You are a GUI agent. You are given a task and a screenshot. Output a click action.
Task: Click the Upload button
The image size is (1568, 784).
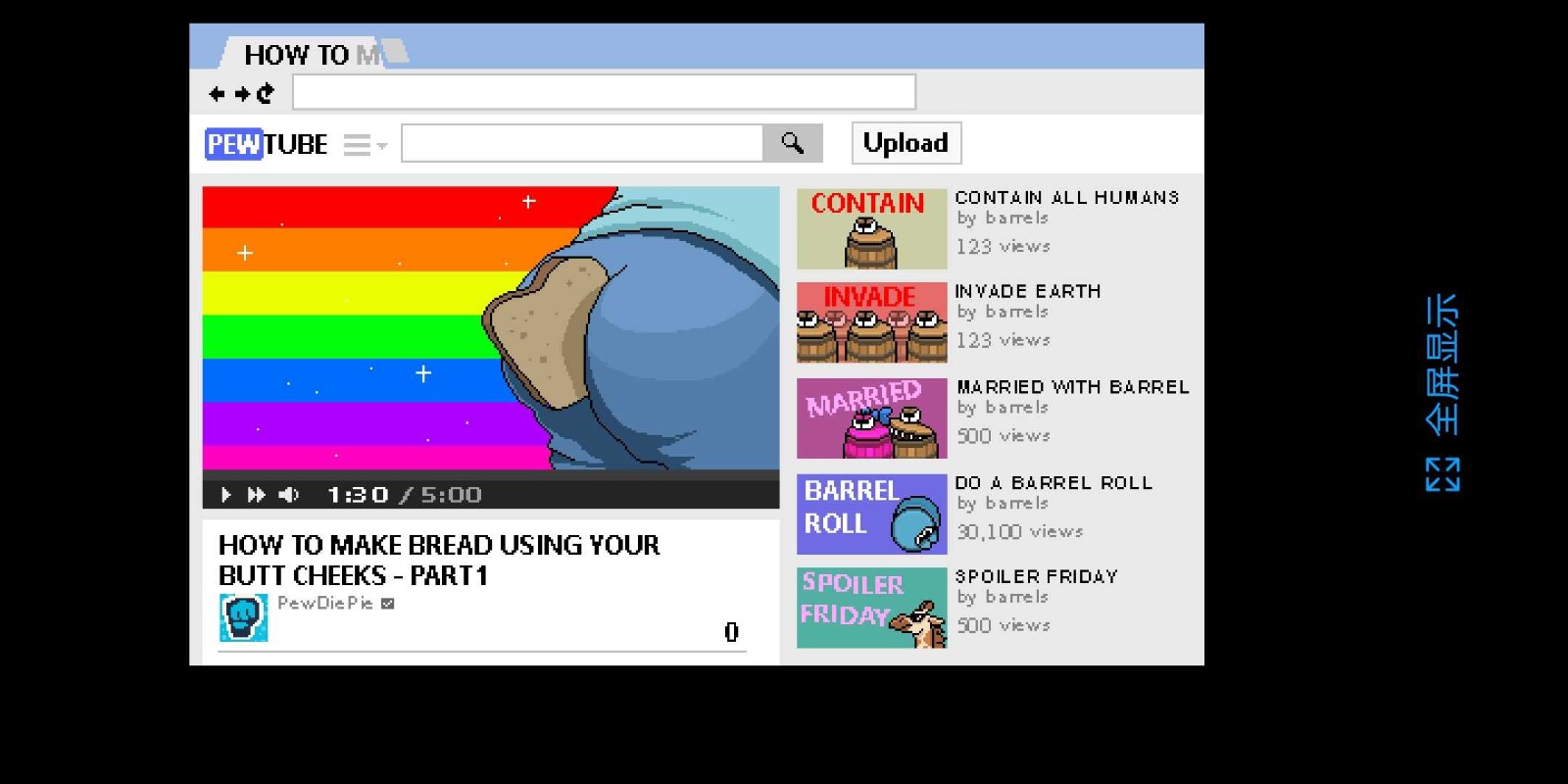tap(906, 143)
